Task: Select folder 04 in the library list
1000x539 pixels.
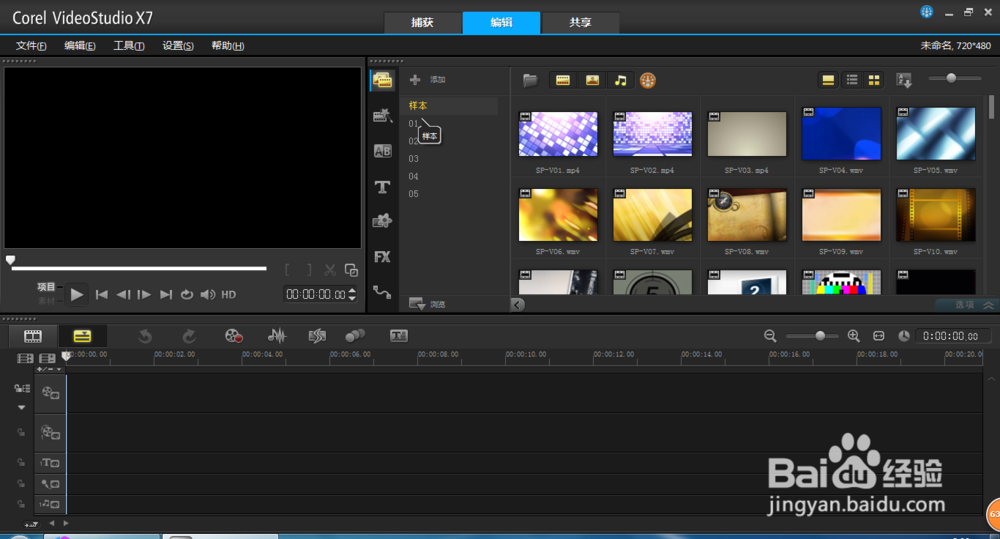Action: click(x=413, y=177)
